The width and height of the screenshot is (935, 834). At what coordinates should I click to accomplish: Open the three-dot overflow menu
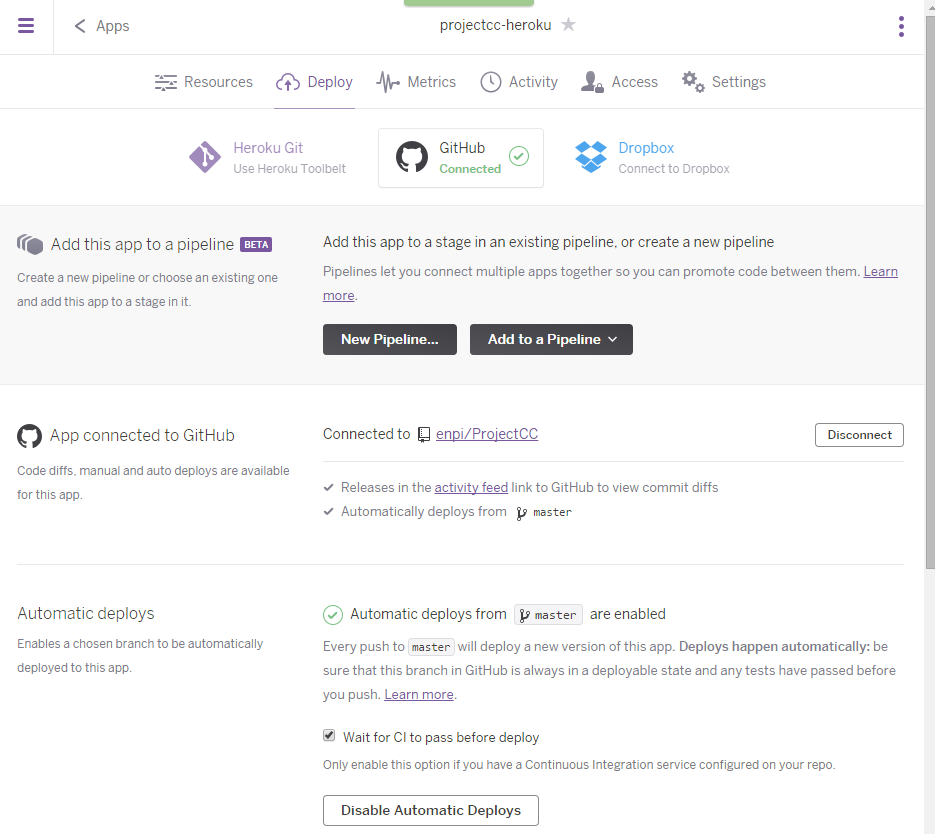(901, 27)
